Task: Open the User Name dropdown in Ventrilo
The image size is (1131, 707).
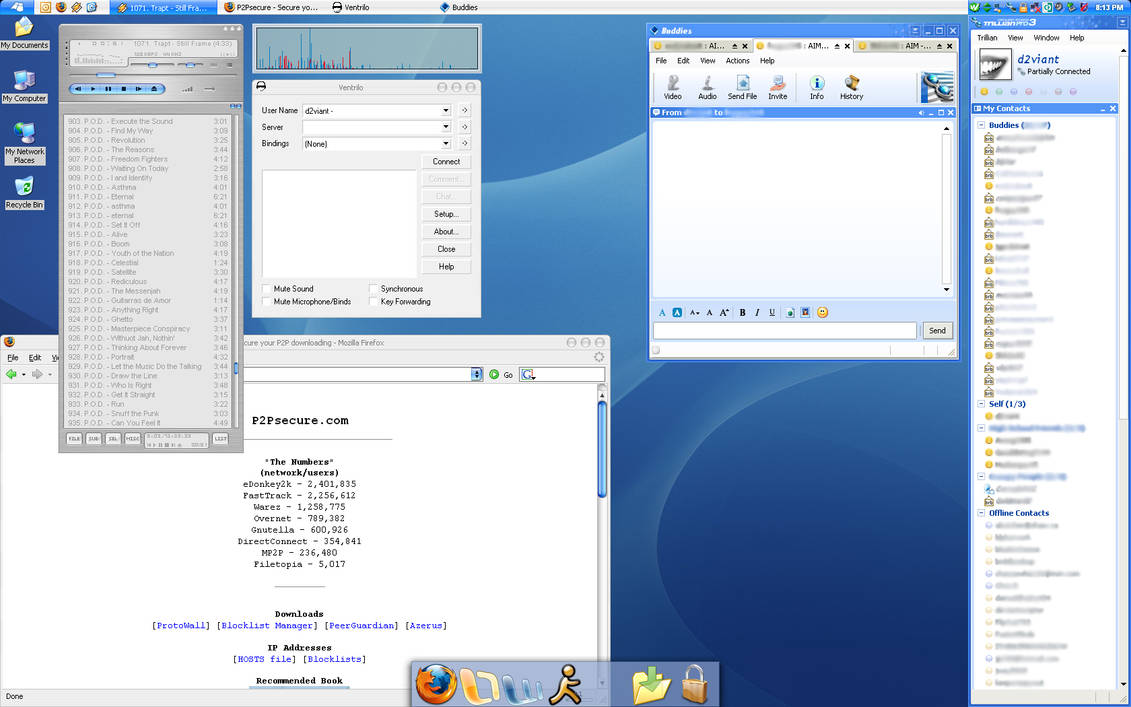Action: pyautogui.click(x=446, y=110)
